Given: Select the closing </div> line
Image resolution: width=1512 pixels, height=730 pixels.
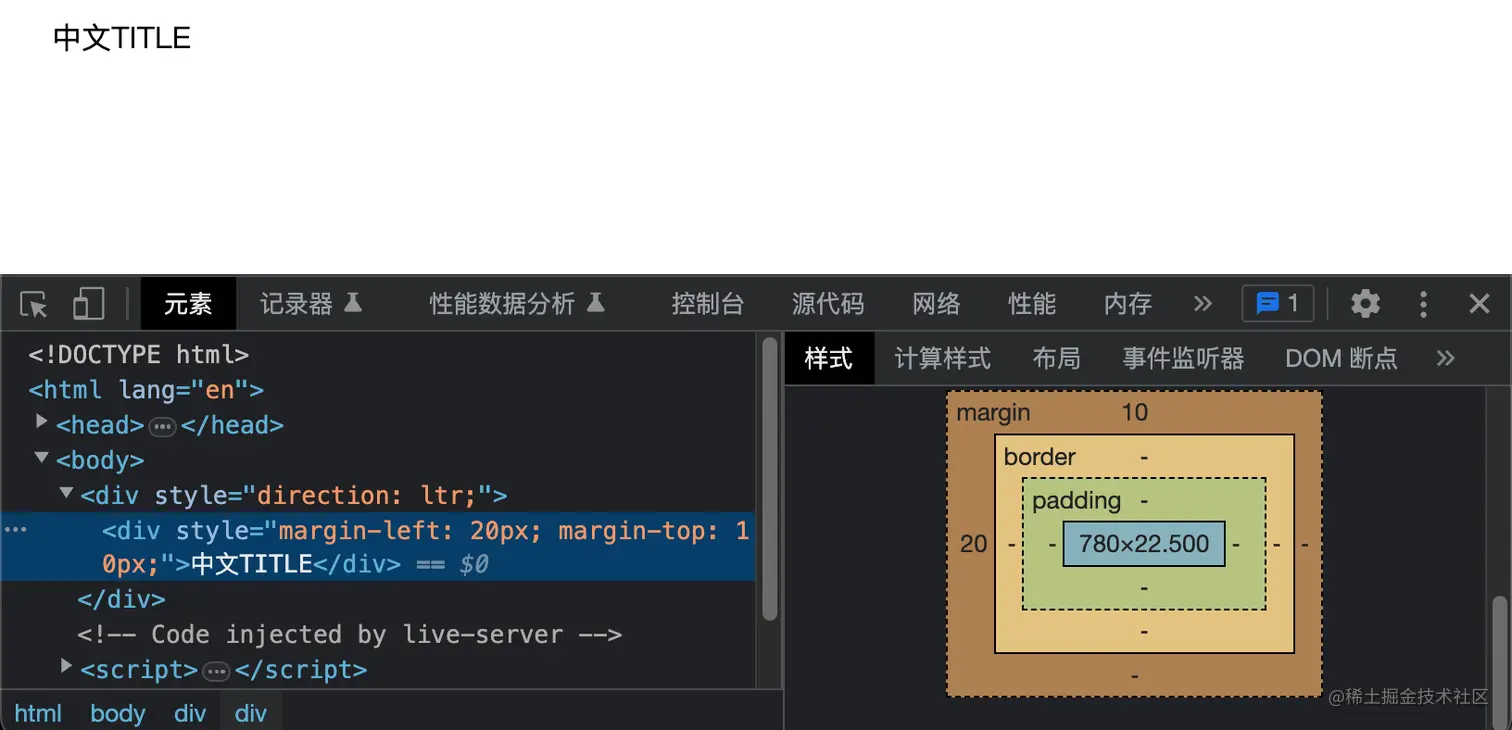Looking at the screenshot, I should pyautogui.click(x=122, y=600).
